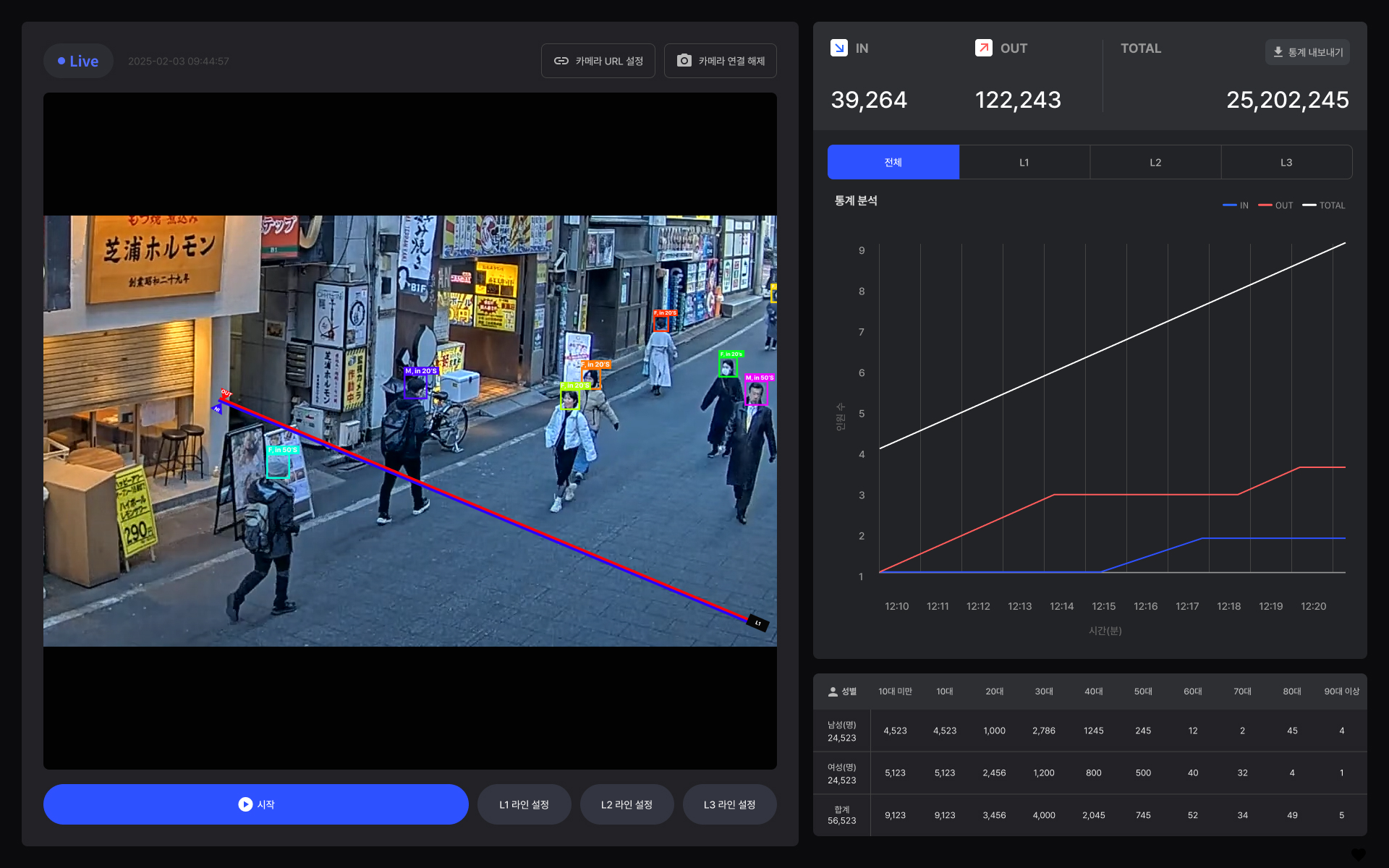Open L2 라인 설정 button
The height and width of the screenshot is (868, 1389).
pyautogui.click(x=626, y=804)
